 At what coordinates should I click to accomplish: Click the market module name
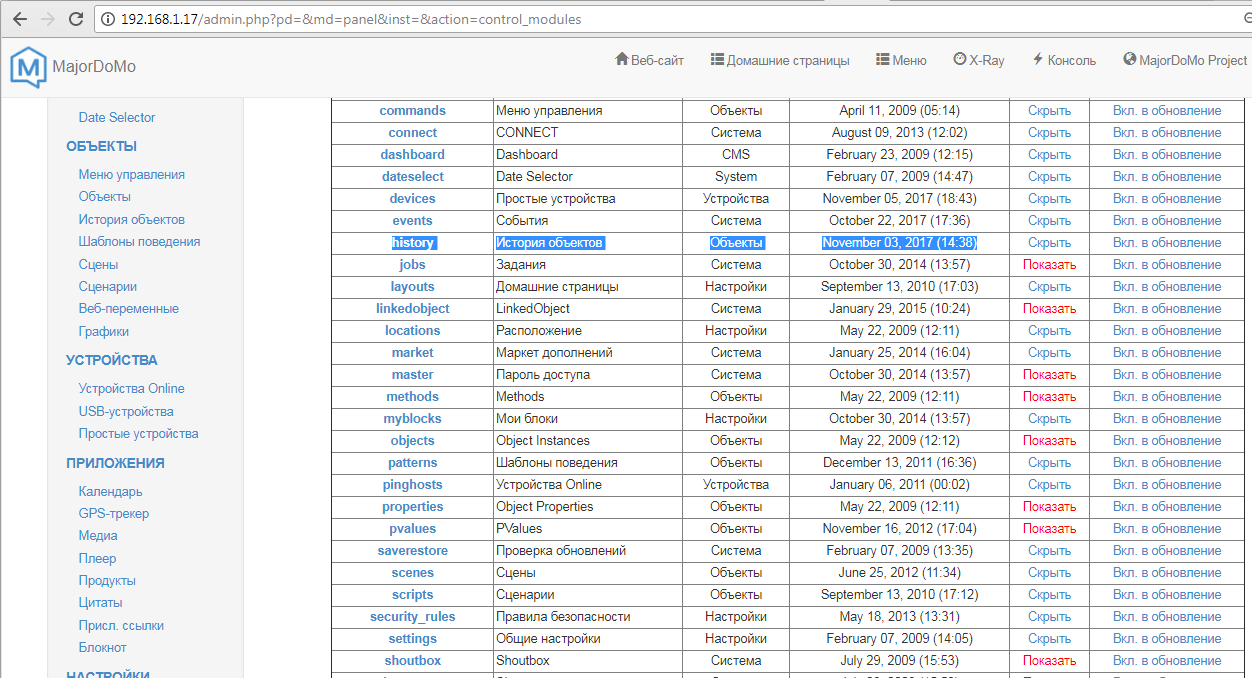coord(413,352)
